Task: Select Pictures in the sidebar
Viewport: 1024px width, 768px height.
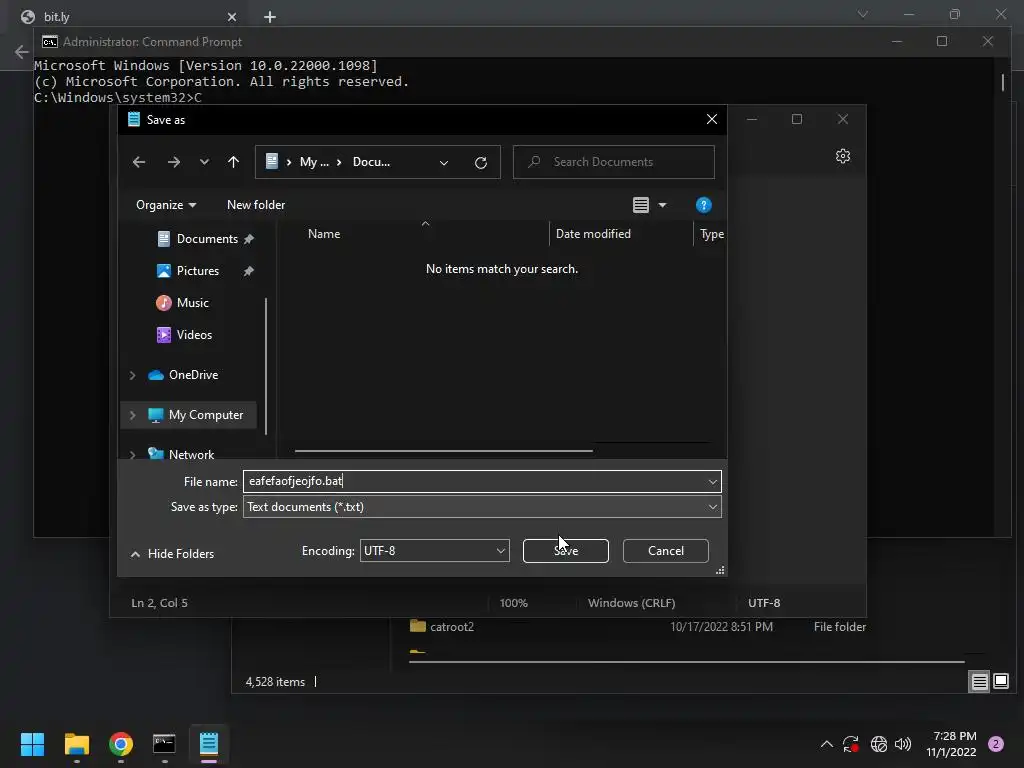Action: point(197,271)
